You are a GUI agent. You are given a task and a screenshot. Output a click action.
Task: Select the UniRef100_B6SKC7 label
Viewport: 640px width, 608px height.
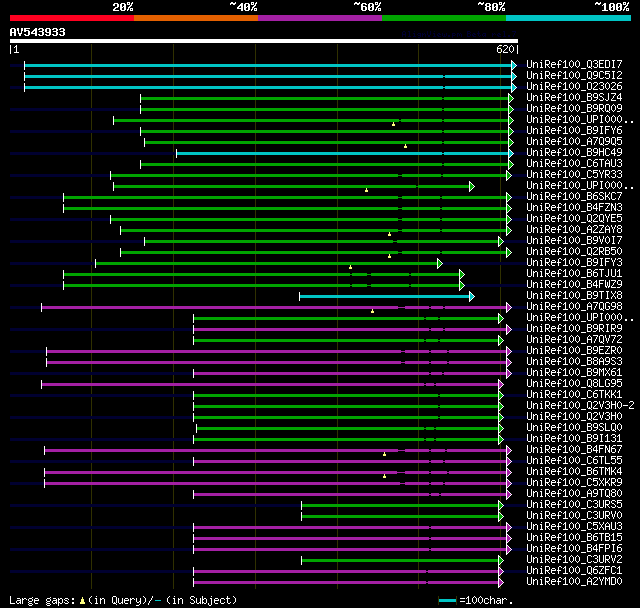(x=574, y=197)
